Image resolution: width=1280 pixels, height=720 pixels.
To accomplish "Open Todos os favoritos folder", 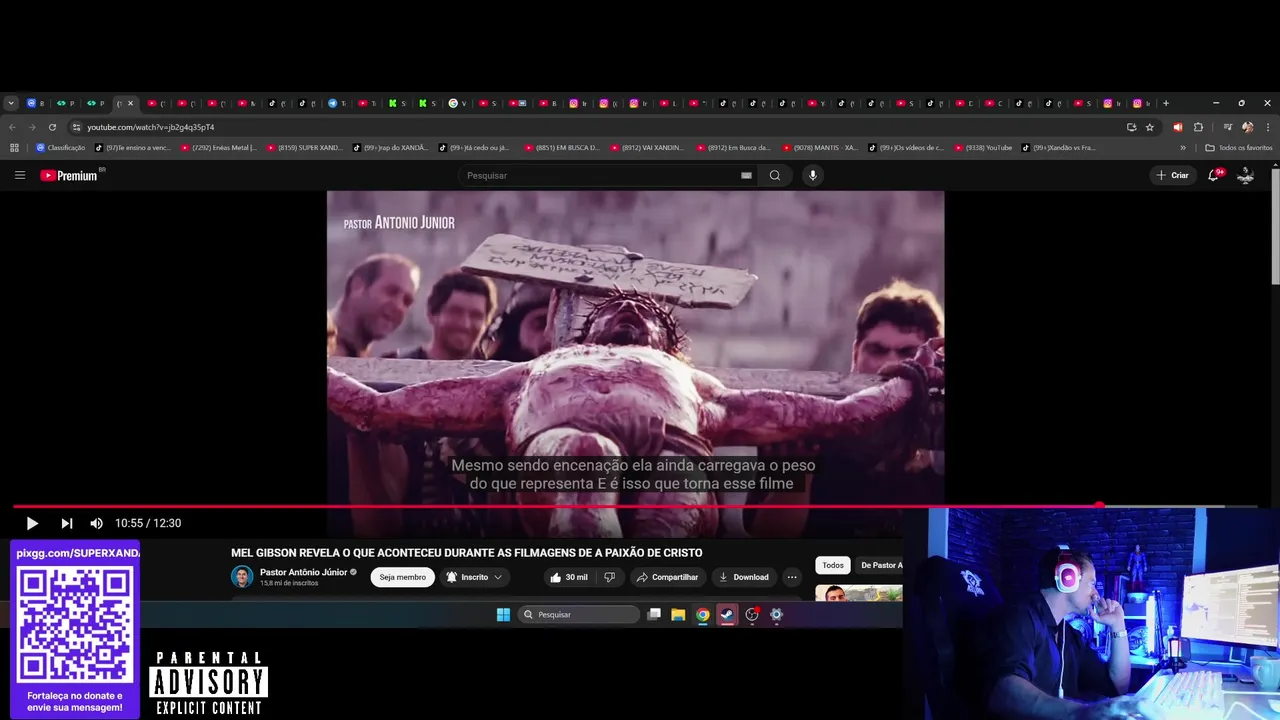I will [1239, 147].
